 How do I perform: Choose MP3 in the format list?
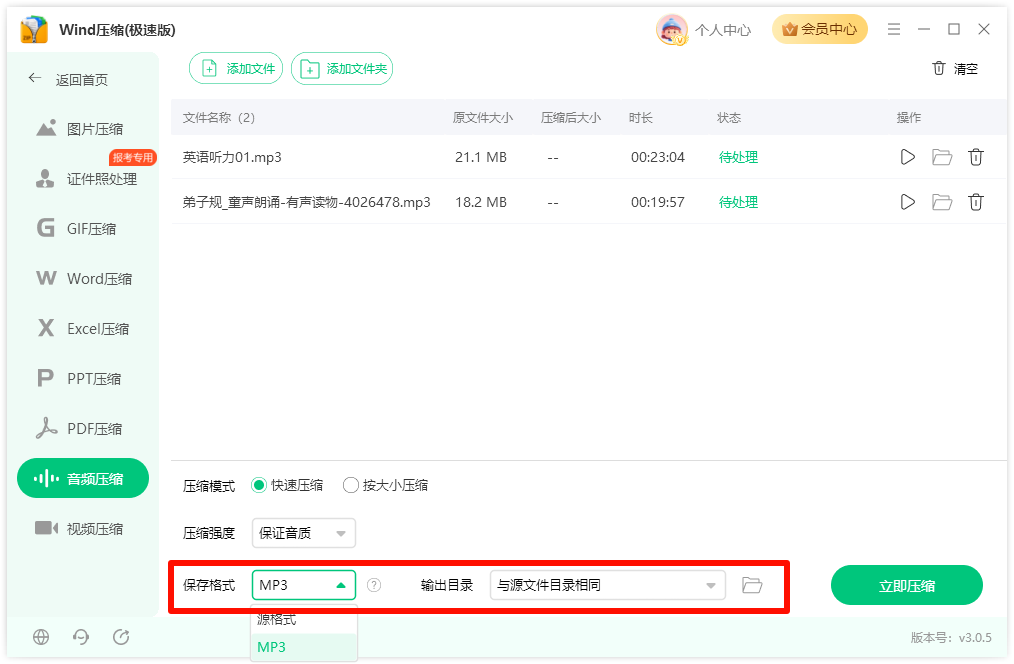click(x=304, y=647)
